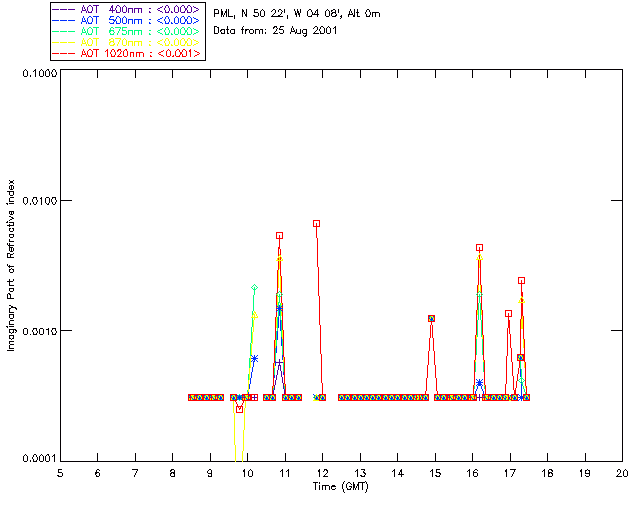Viewport: 640px width, 512px height.
Task: Click the 0.1000 y-axis label
Action: 40,73
